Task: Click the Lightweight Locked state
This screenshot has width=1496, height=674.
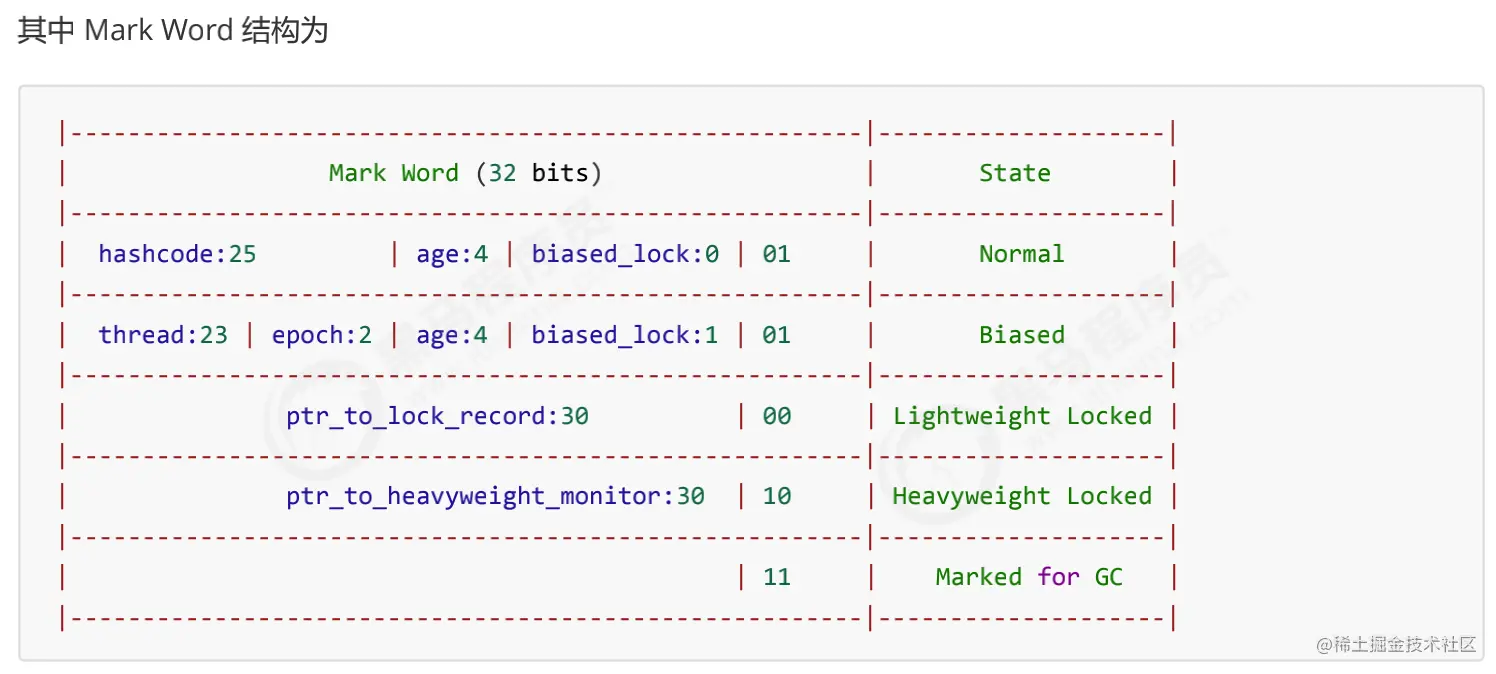Action: (x=1022, y=416)
